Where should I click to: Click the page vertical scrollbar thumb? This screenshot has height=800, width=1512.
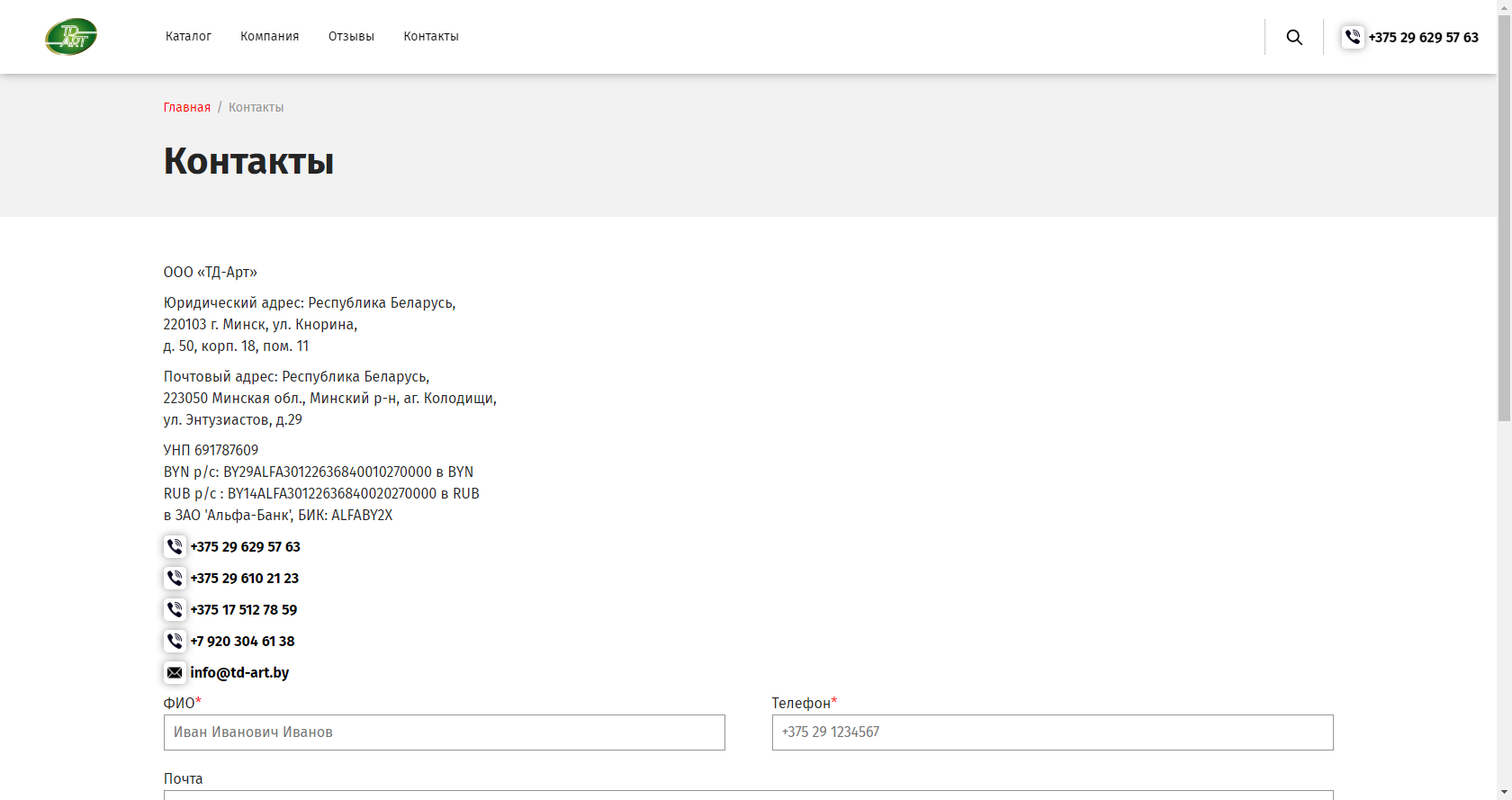[1504, 216]
